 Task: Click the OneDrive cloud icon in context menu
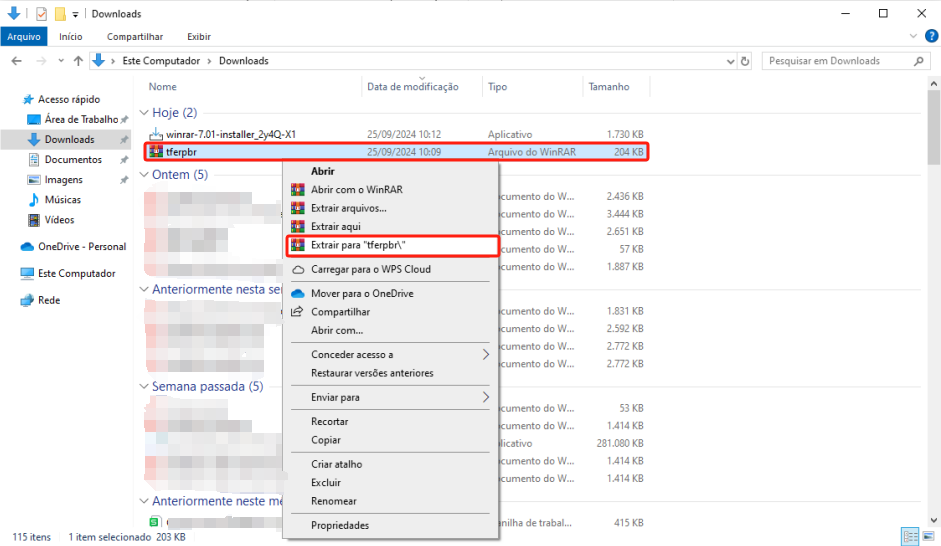pyautogui.click(x=297, y=293)
